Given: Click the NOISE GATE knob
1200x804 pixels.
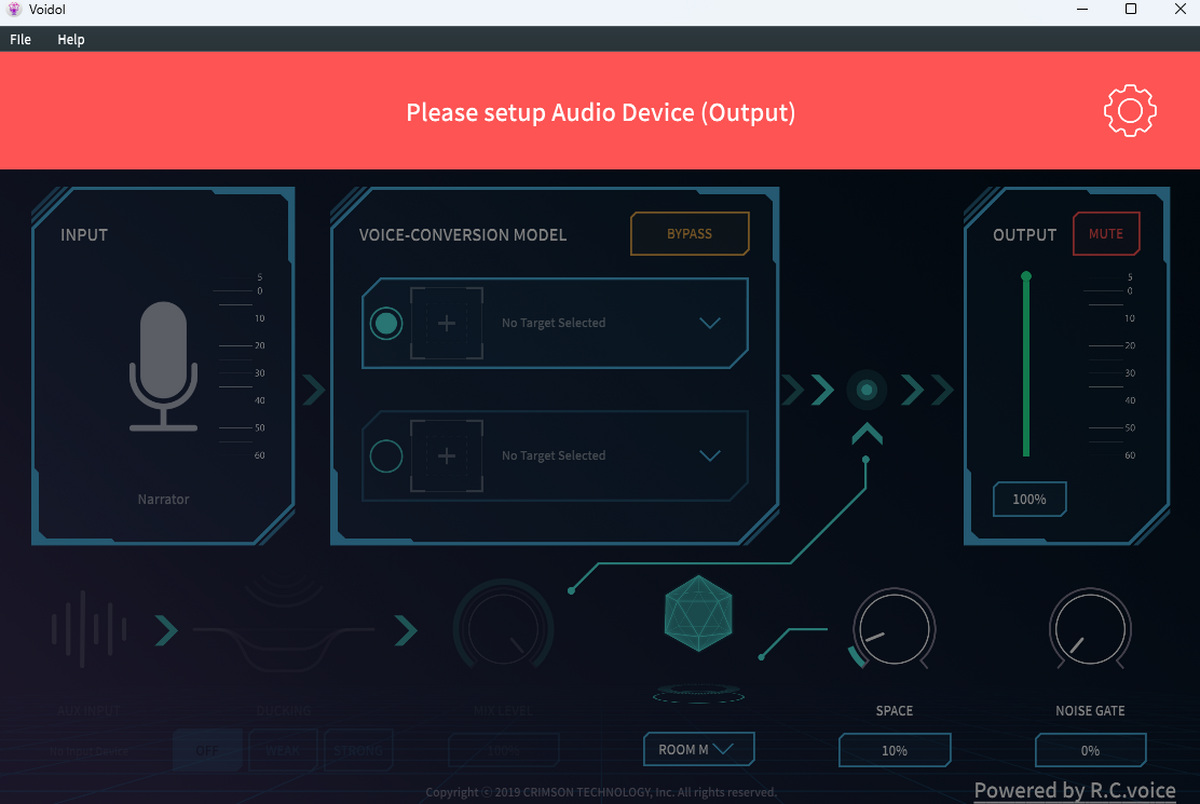Looking at the screenshot, I should (1090, 630).
